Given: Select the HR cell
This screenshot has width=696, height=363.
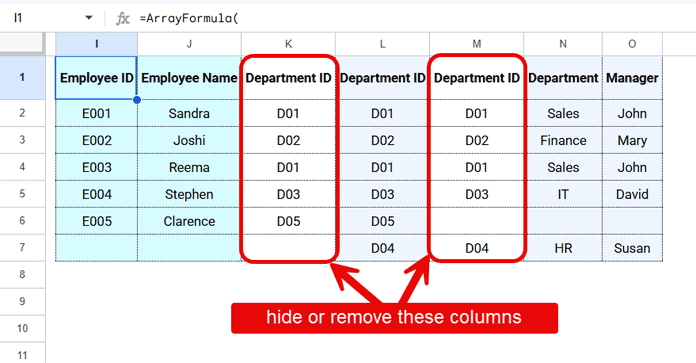Looking at the screenshot, I should 563,248.
